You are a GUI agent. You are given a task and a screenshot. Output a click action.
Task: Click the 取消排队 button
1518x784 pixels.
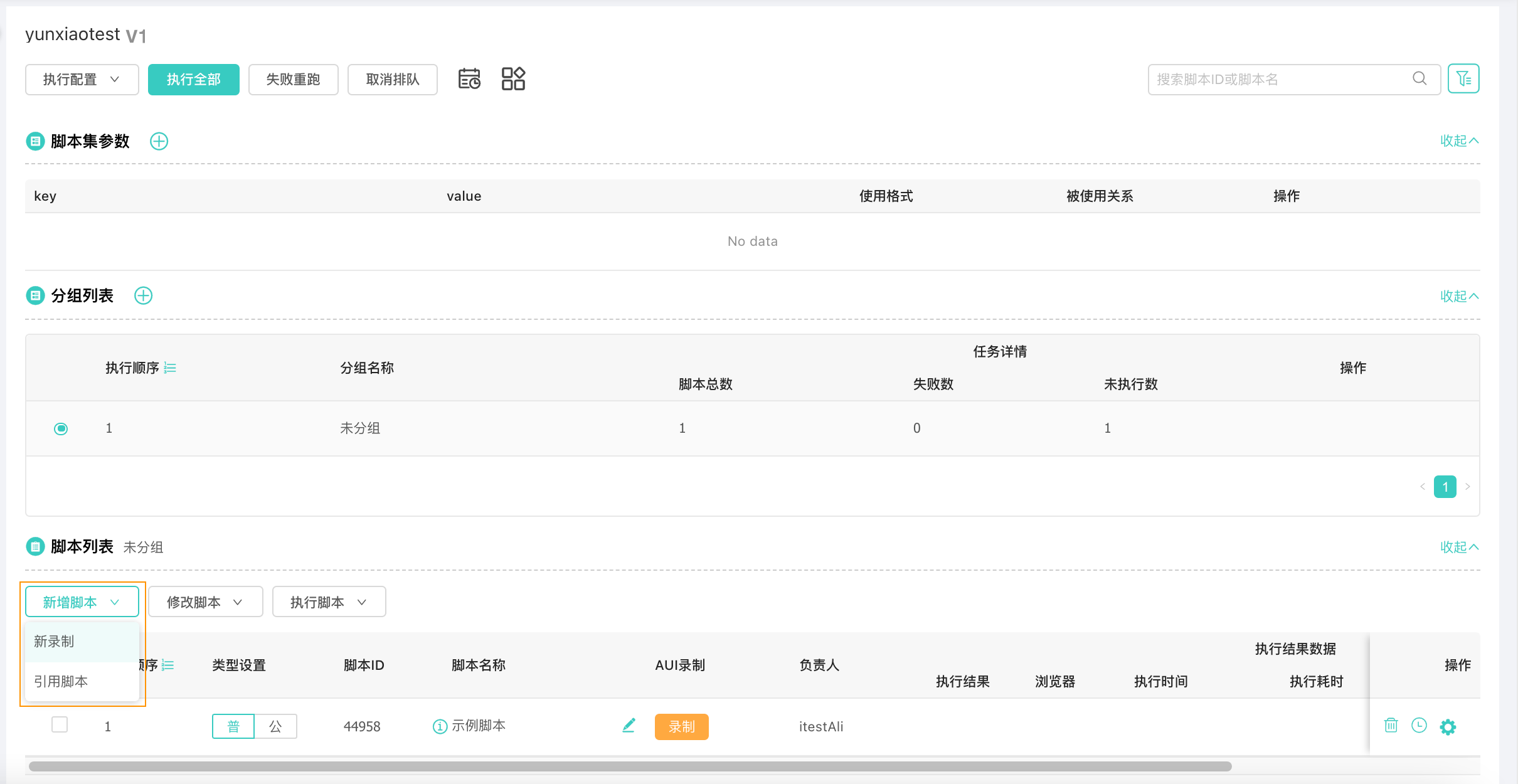click(x=393, y=80)
